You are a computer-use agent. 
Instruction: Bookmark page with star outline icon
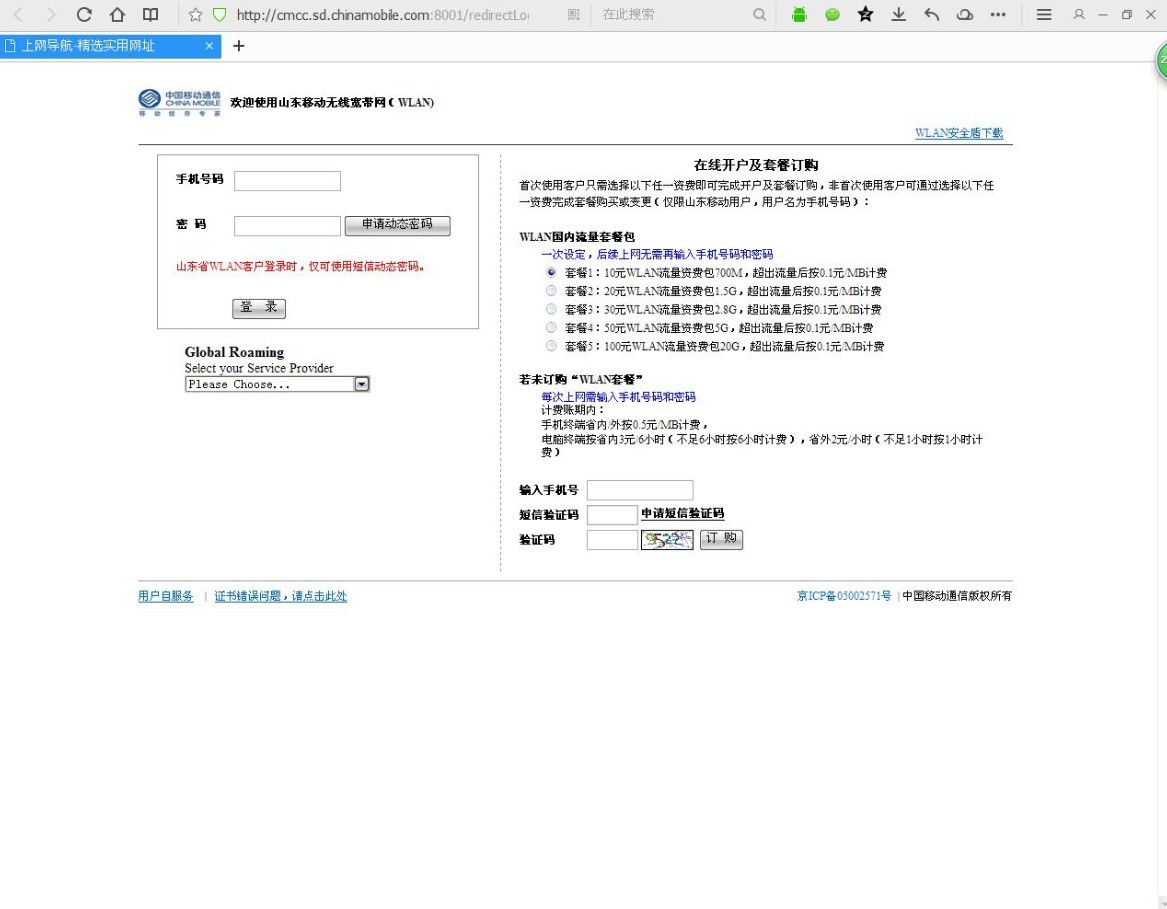pyautogui.click(x=195, y=15)
